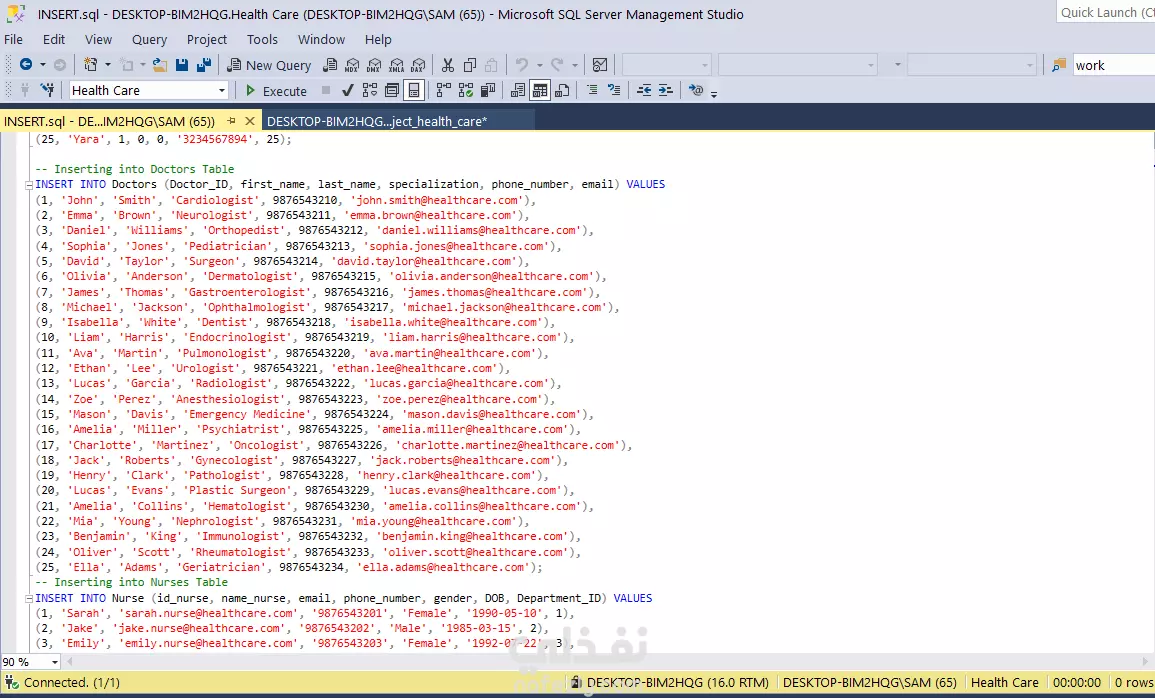Click the Include Client Statistics icon
1155x698 pixels.
point(488,90)
